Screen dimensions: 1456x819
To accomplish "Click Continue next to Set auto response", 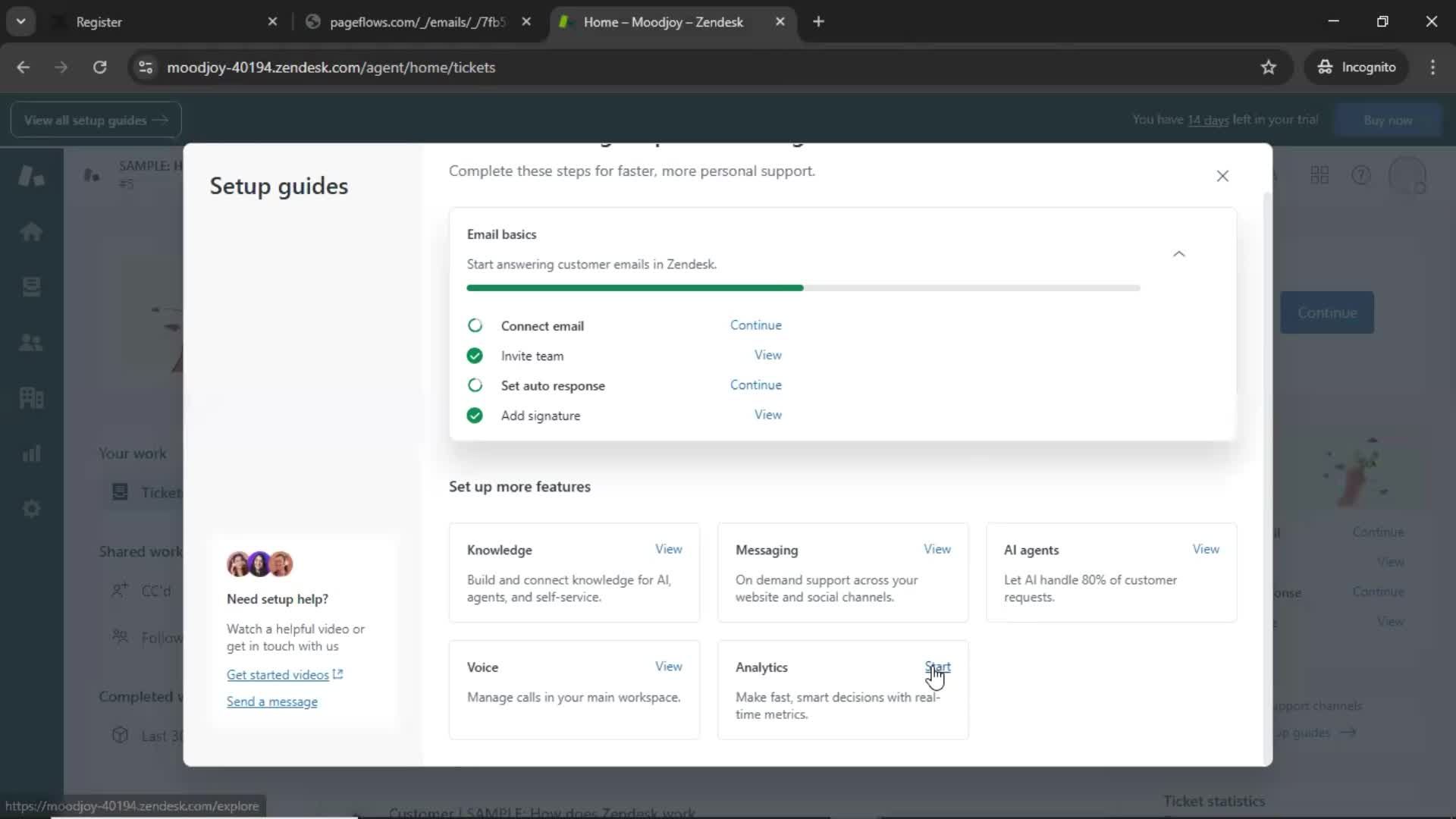I will tap(755, 385).
